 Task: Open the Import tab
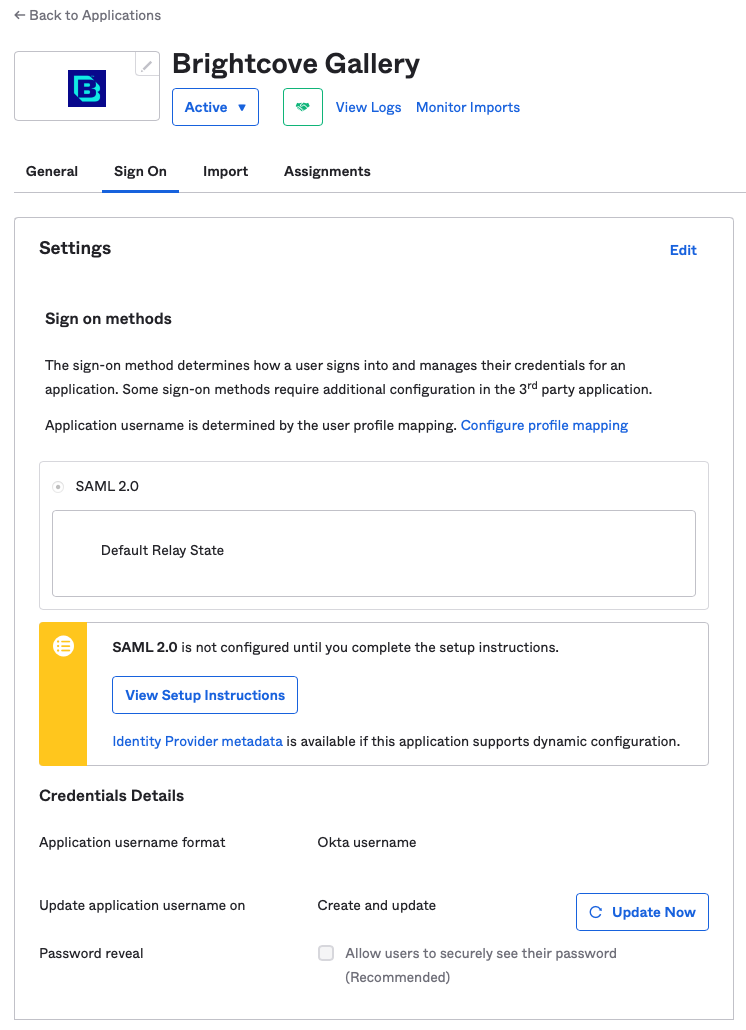click(x=225, y=171)
